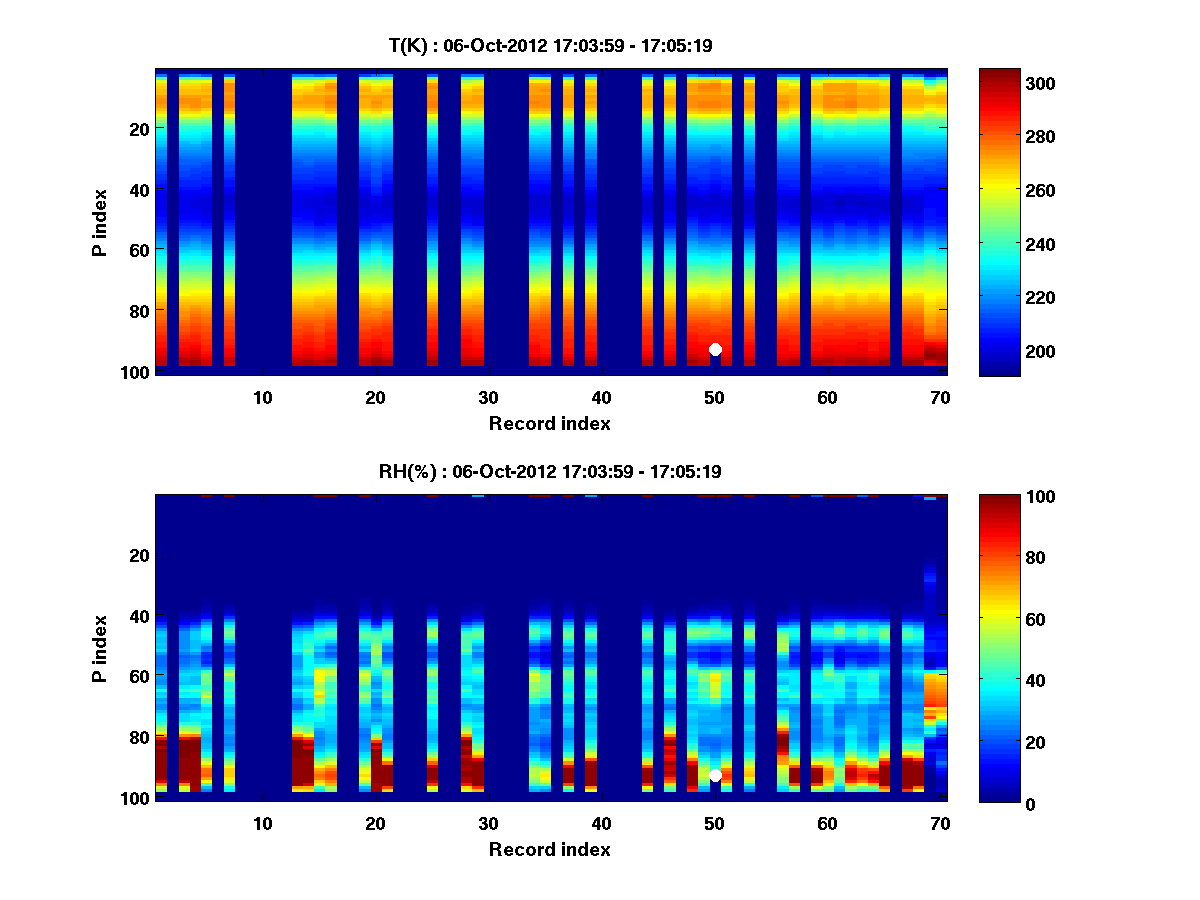Click x-axis tick 50 below the temperature plot
Image resolution: width=1200 pixels, height=900 pixels.
(714, 397)
